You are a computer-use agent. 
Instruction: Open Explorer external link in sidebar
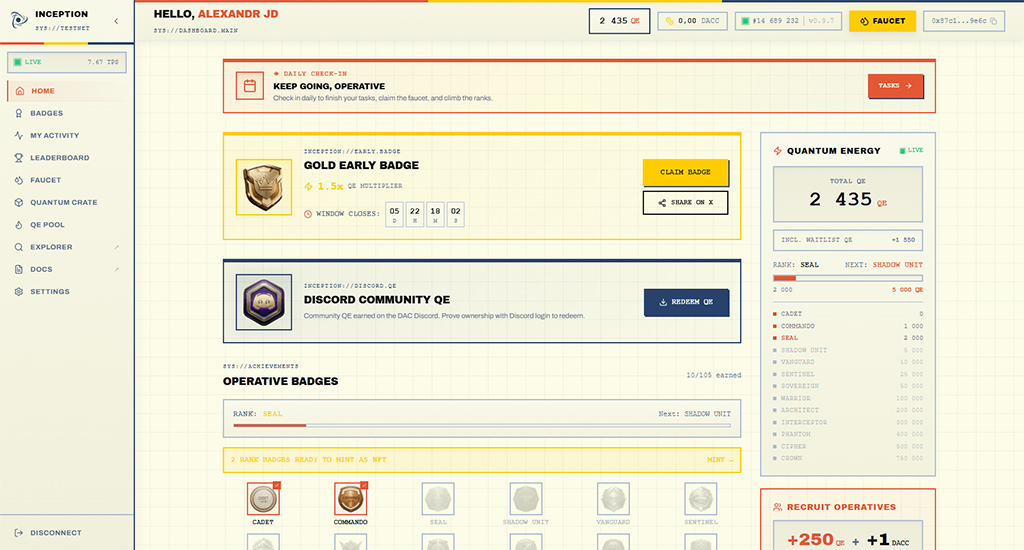(51, 247)
